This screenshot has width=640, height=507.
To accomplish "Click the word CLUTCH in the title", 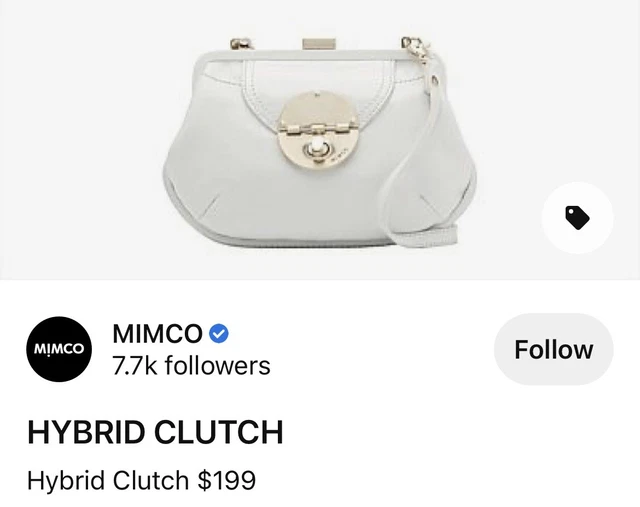I will [218, 432].
